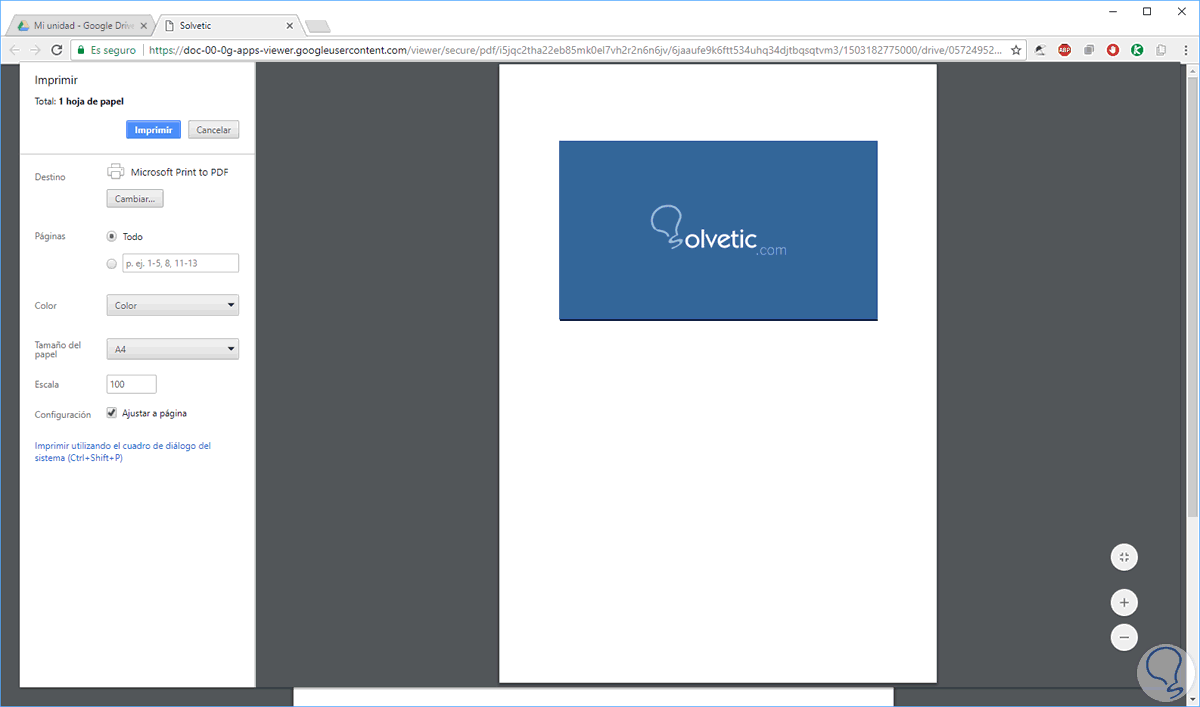This screenshot has width=1200, height=707.
Task: Go back in browser history
Action: point(15,49)
